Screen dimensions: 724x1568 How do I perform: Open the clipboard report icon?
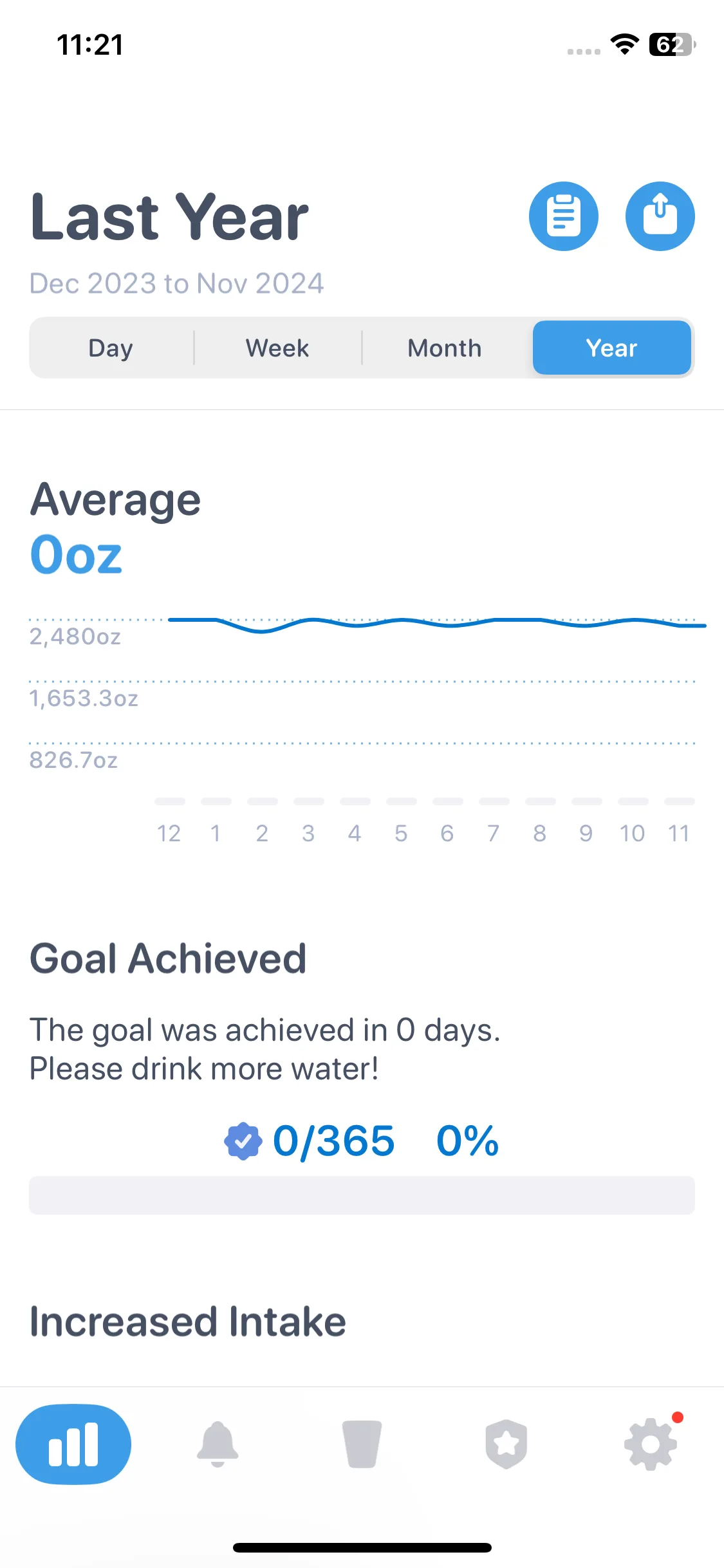563,216
